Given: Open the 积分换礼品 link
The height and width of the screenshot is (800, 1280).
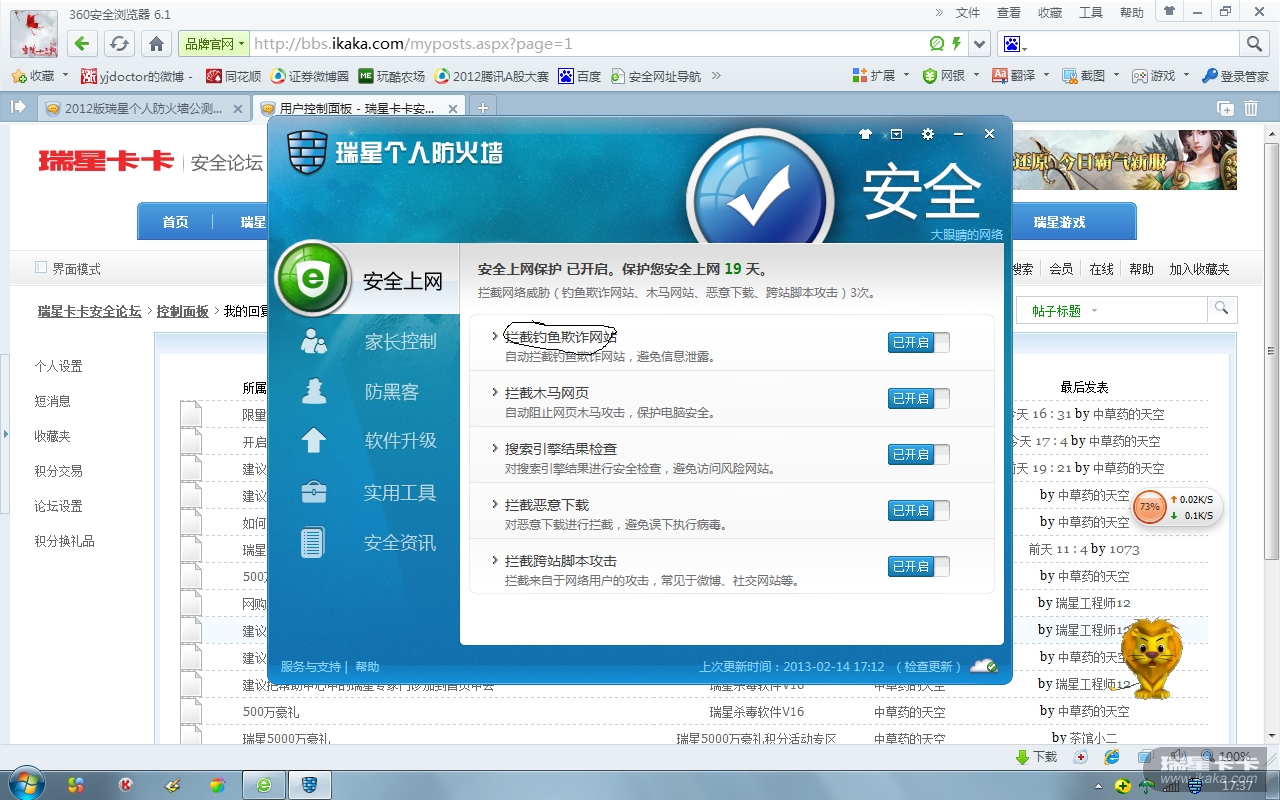Looking at the screenshot, I should (x=64, y=541).
